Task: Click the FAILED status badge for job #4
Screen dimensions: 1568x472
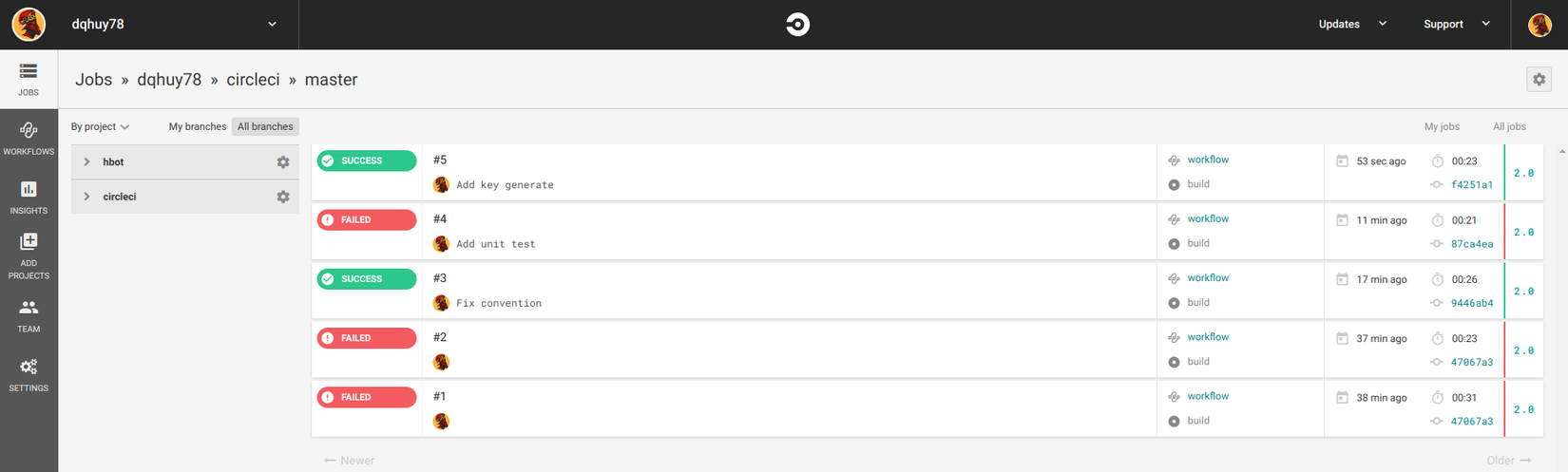Action: pyautogui.click(x=367, y=220)
